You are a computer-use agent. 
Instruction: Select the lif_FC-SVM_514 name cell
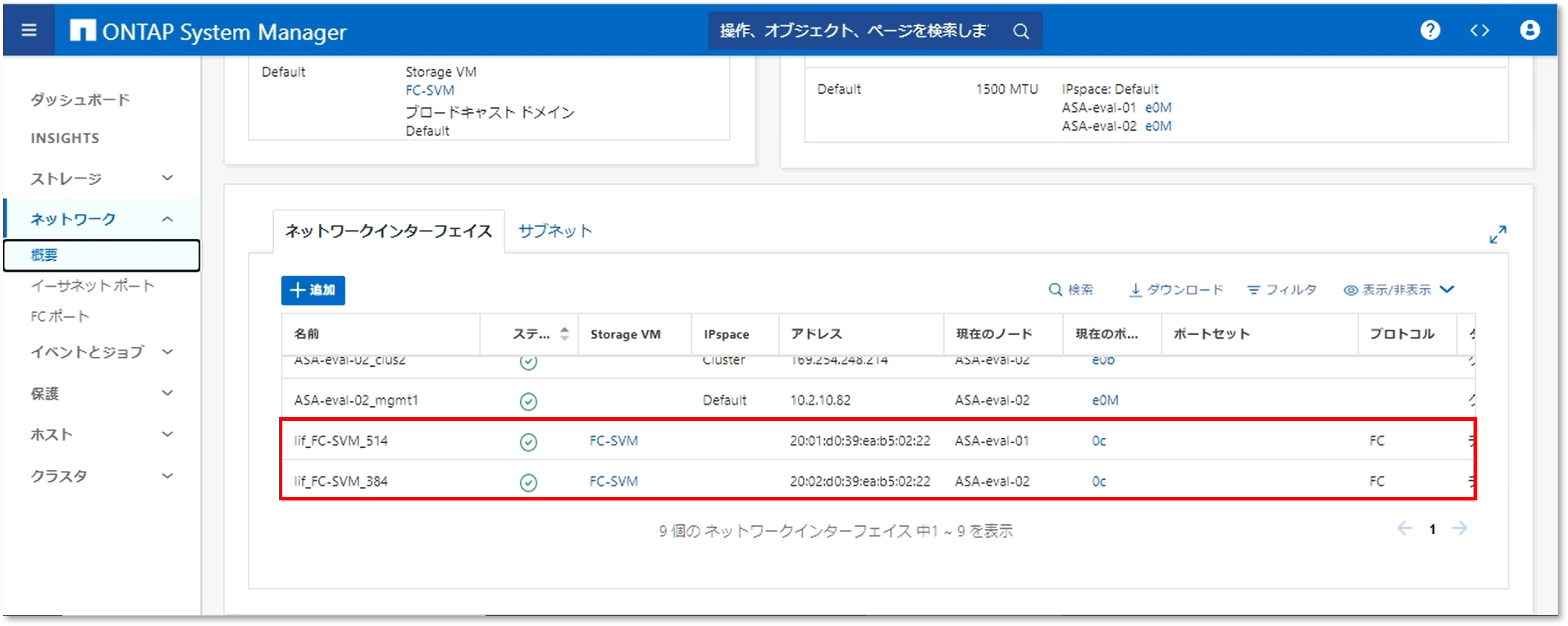(x=341, y=441)
